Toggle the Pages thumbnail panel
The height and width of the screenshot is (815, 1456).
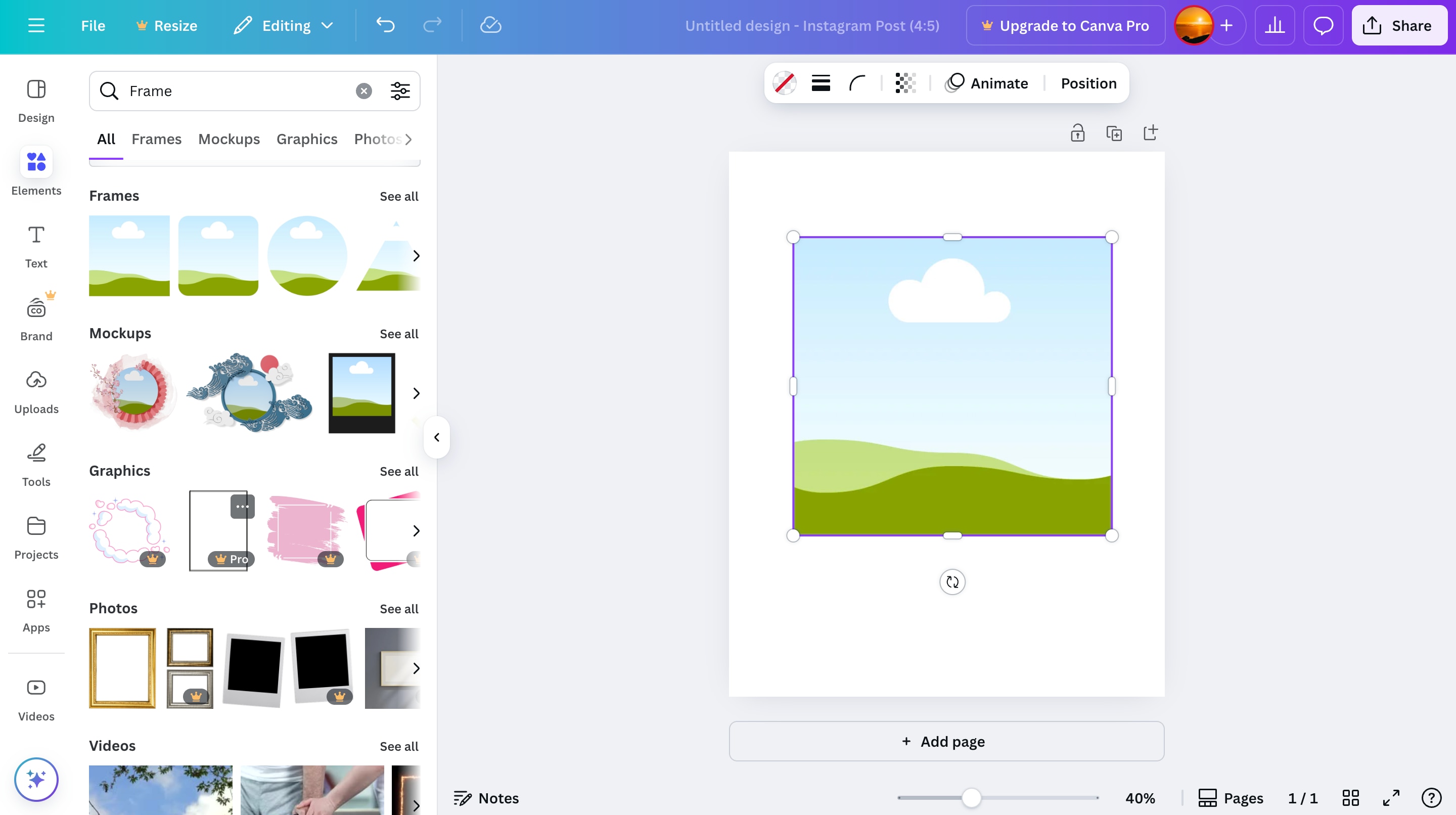click(x=1231, y=797)
